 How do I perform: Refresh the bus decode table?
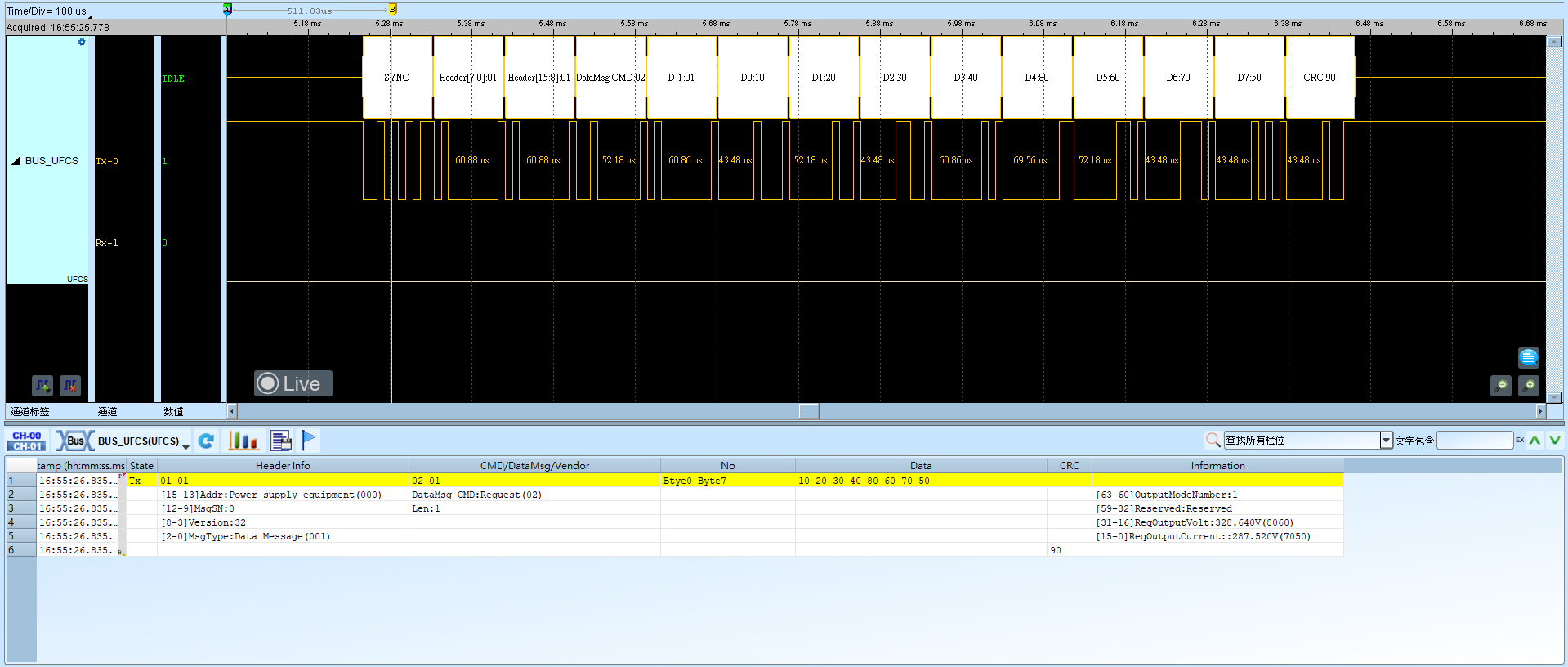click(206, 441)
